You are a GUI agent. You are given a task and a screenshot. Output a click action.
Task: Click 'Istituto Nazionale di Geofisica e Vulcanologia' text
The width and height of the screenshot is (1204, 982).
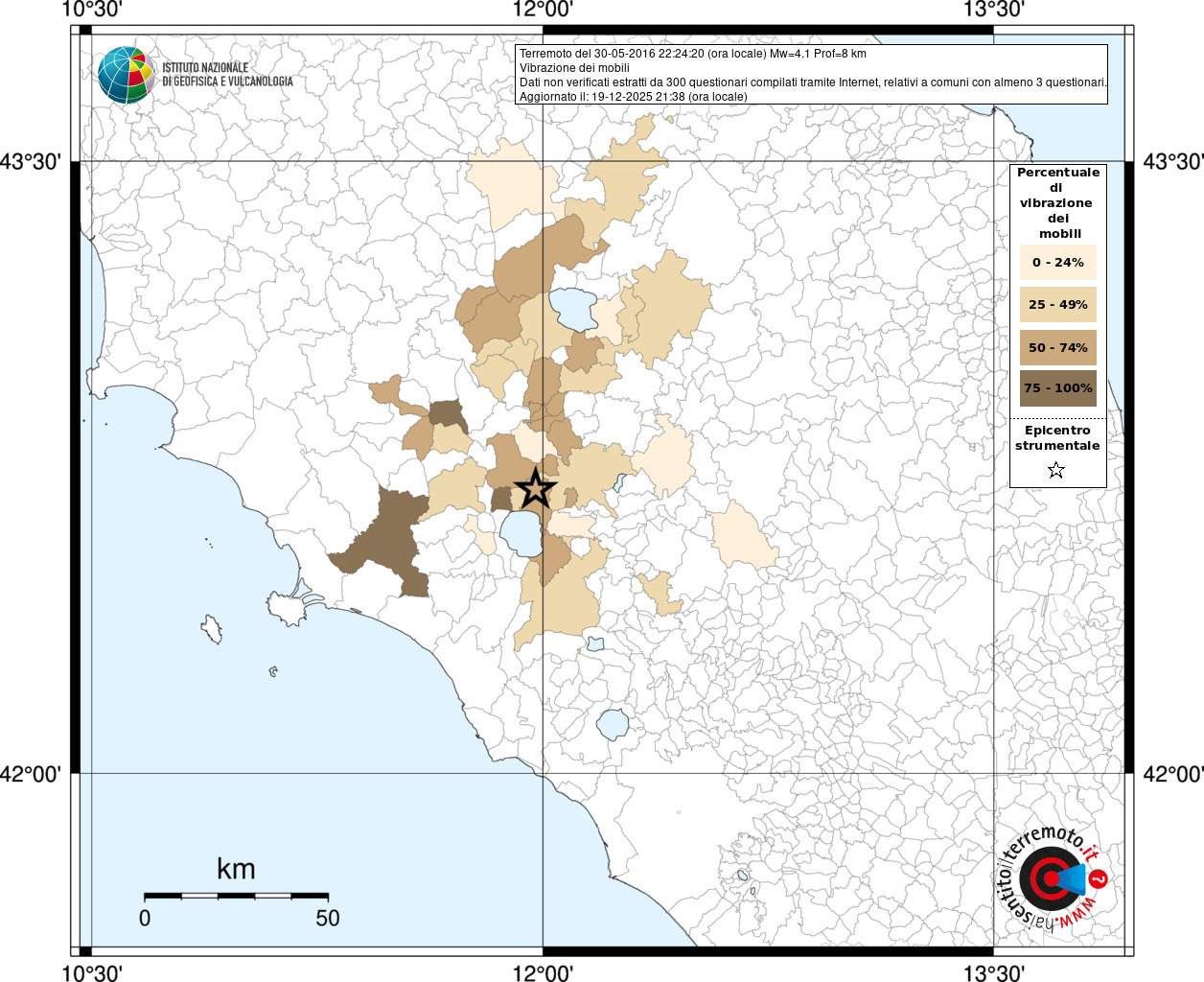[227, 75]
